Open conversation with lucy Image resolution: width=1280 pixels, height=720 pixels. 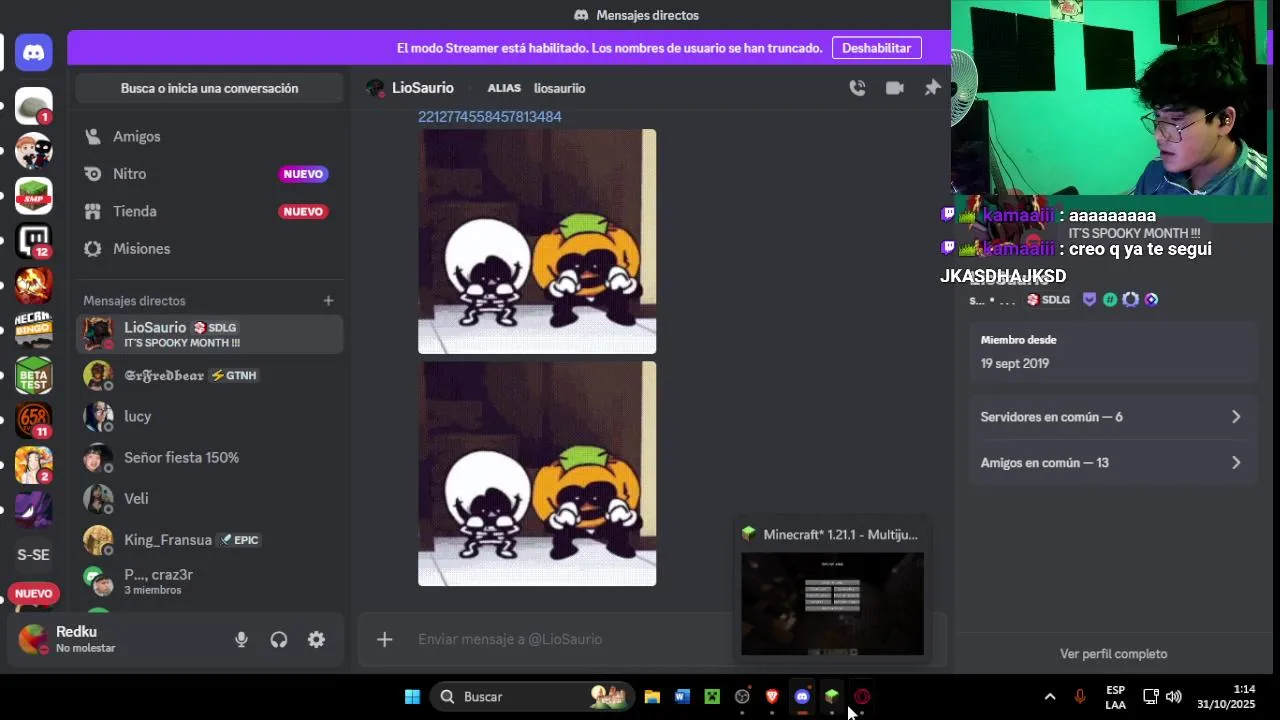tap(210, 416)
